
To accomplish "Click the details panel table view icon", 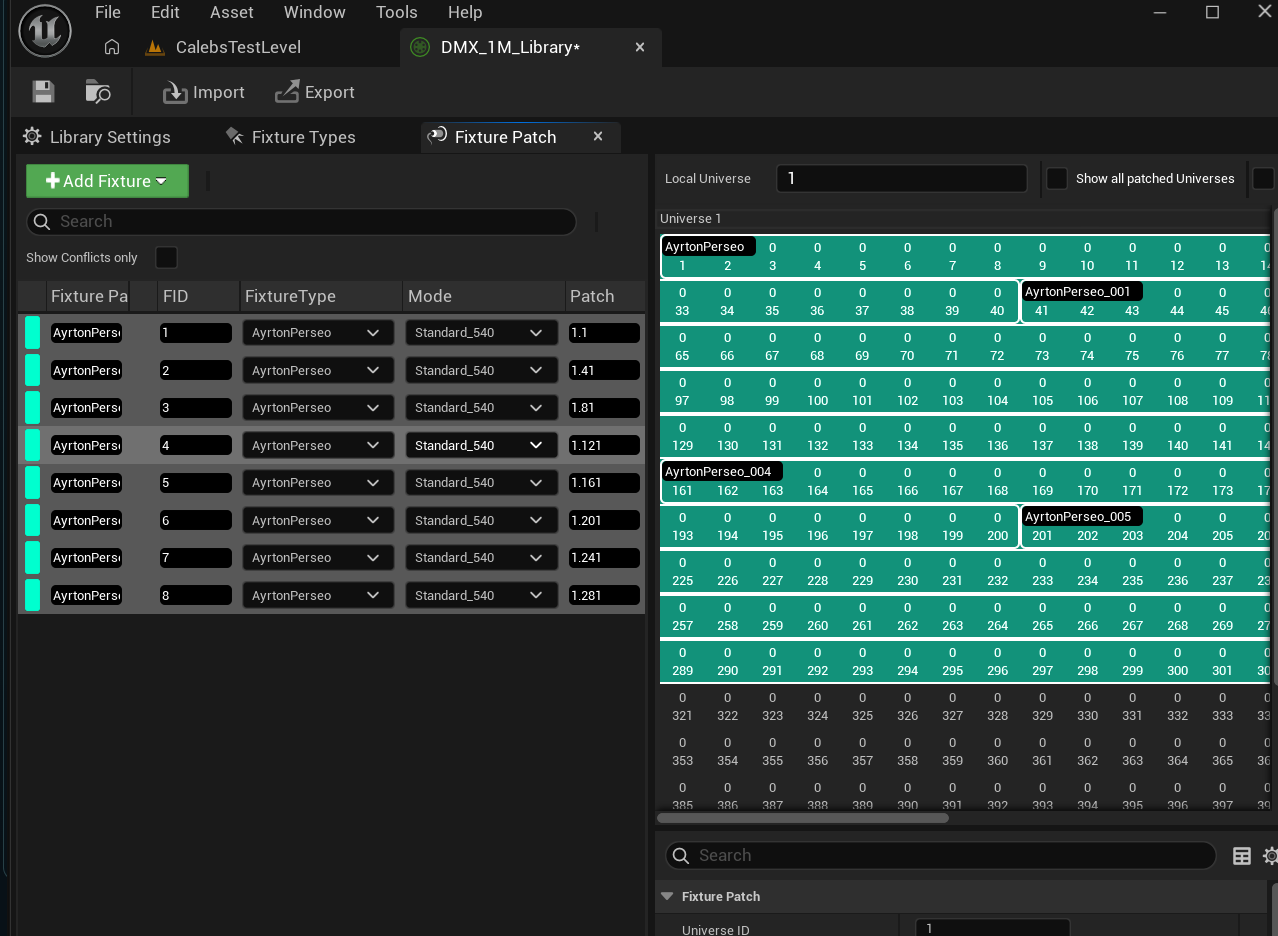I will pyautogui.click(x=1242, y=856).
